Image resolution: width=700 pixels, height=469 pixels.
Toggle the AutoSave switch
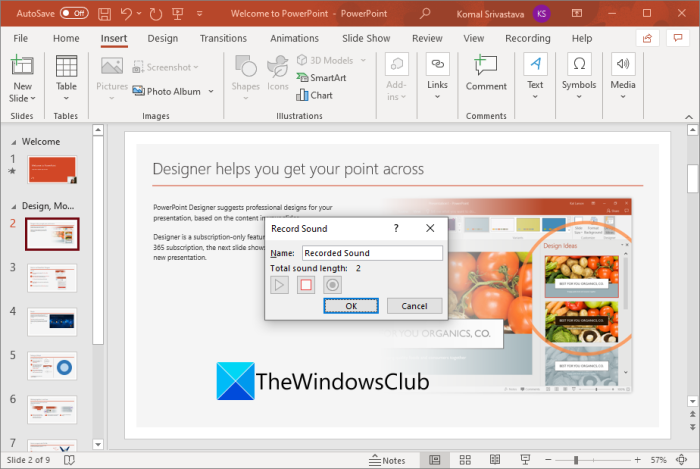pyautogui.click(x=74, y=13)
